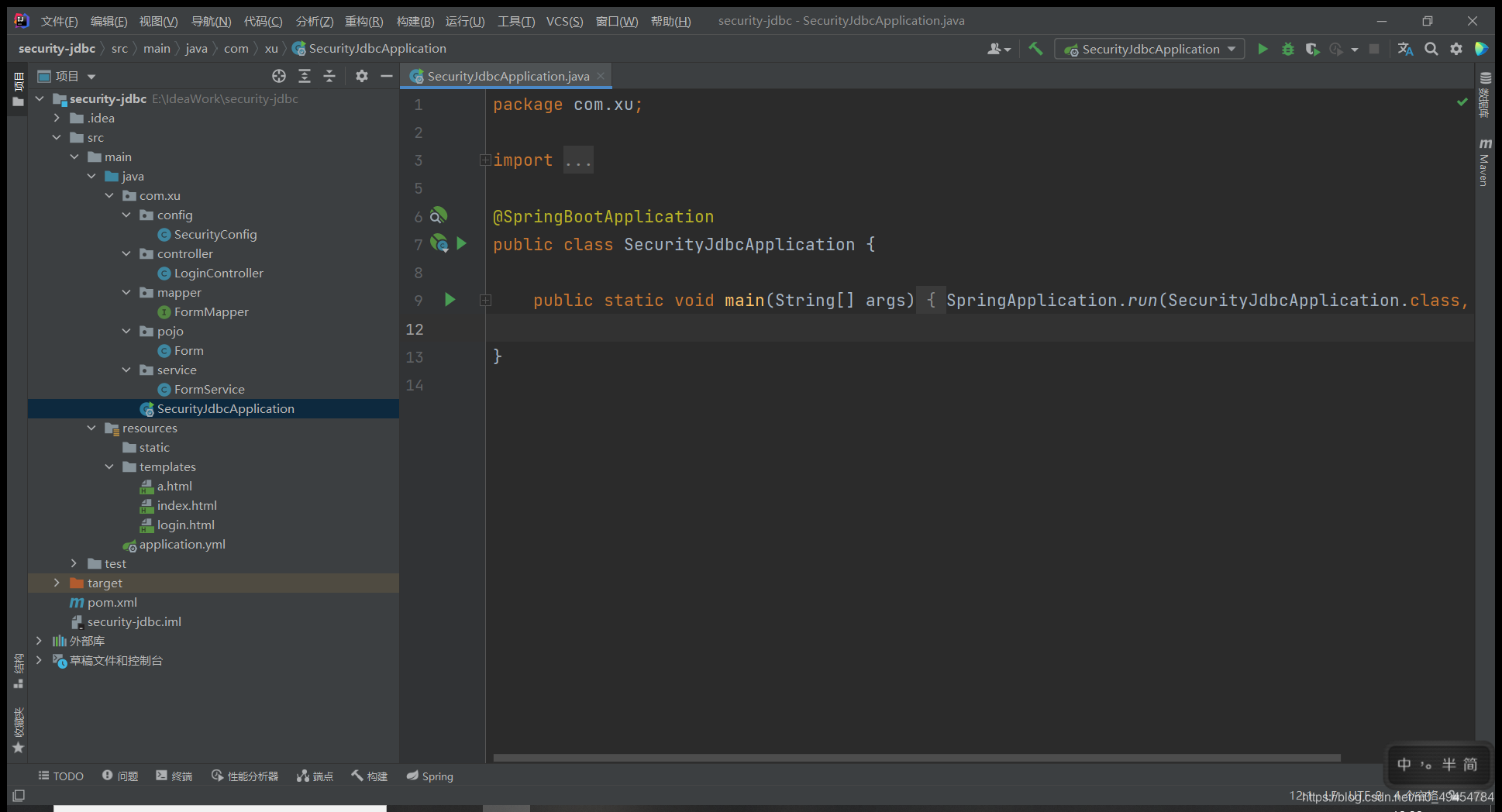
Task: Open the 重构(R) menu
Action: [x=363, y=21]
